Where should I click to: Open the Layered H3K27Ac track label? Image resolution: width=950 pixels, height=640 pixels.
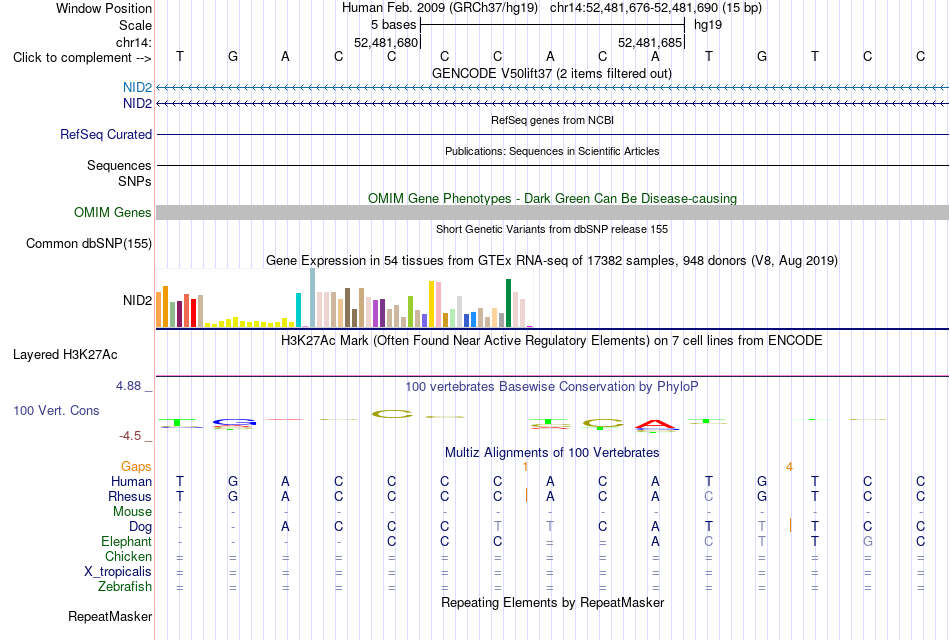click(65, 355)
